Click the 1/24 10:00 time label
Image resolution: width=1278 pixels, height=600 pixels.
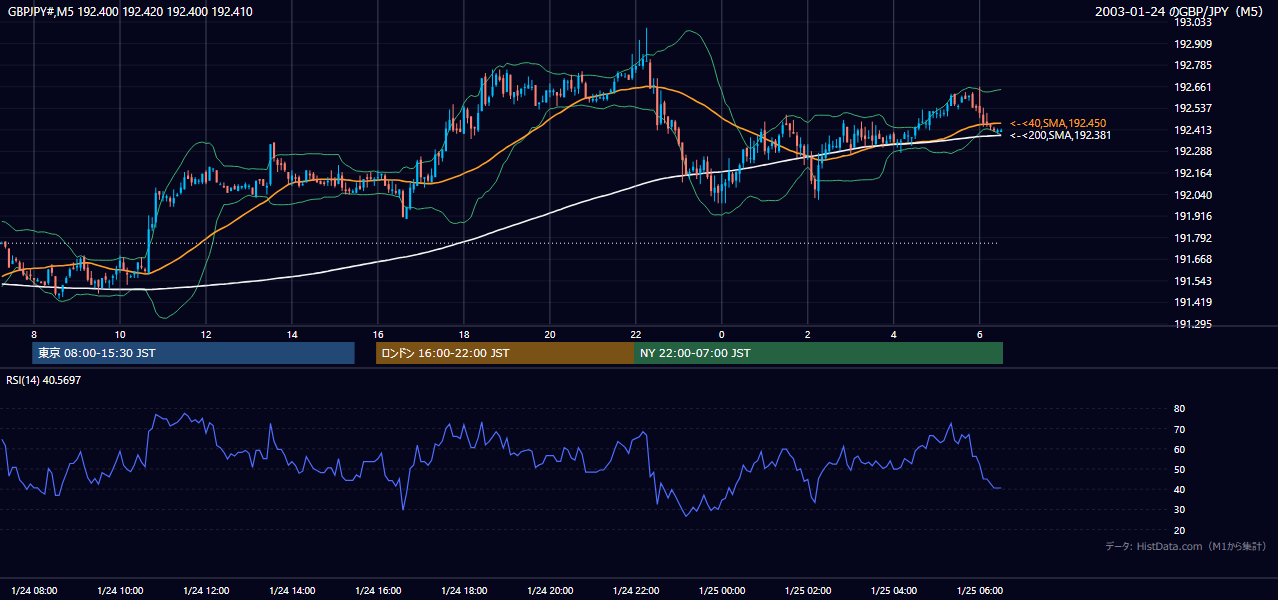(x=120, y=590)
